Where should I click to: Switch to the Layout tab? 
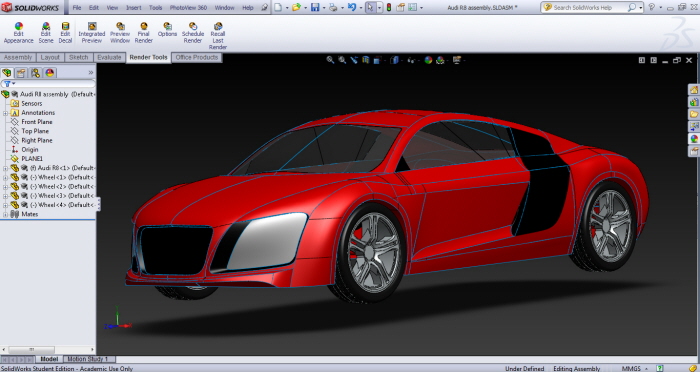50,57
